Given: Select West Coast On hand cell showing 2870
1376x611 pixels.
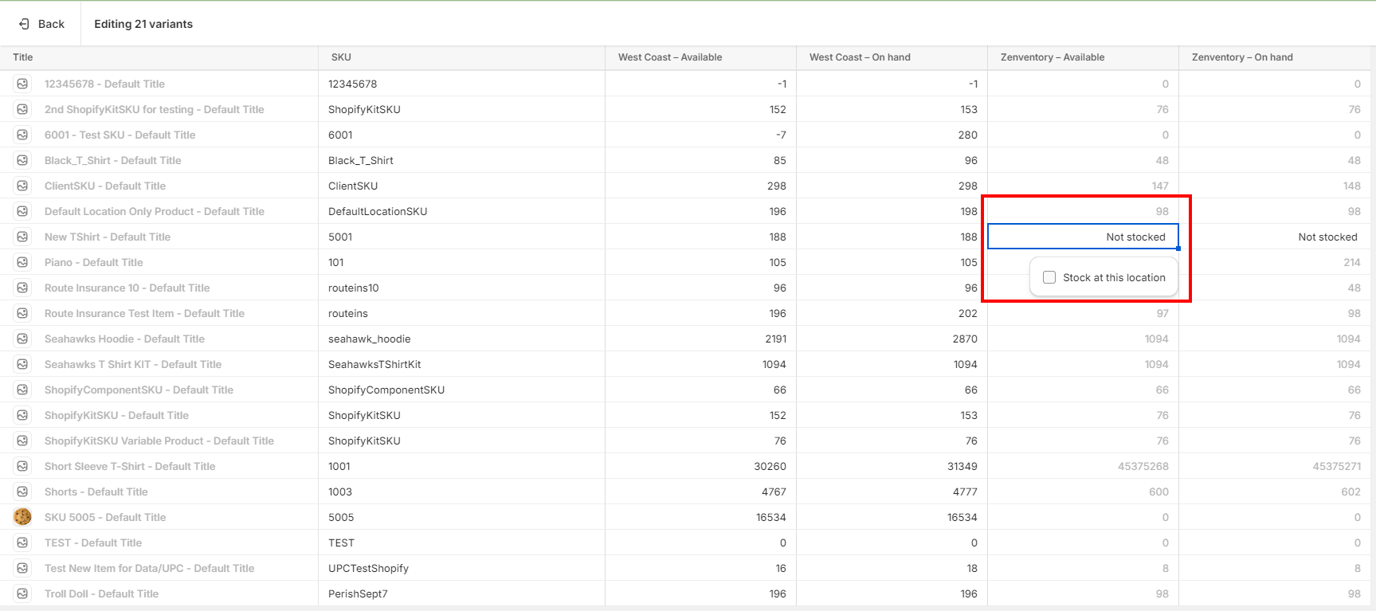Looking at the screenshot, I should (x=891, y=339).
